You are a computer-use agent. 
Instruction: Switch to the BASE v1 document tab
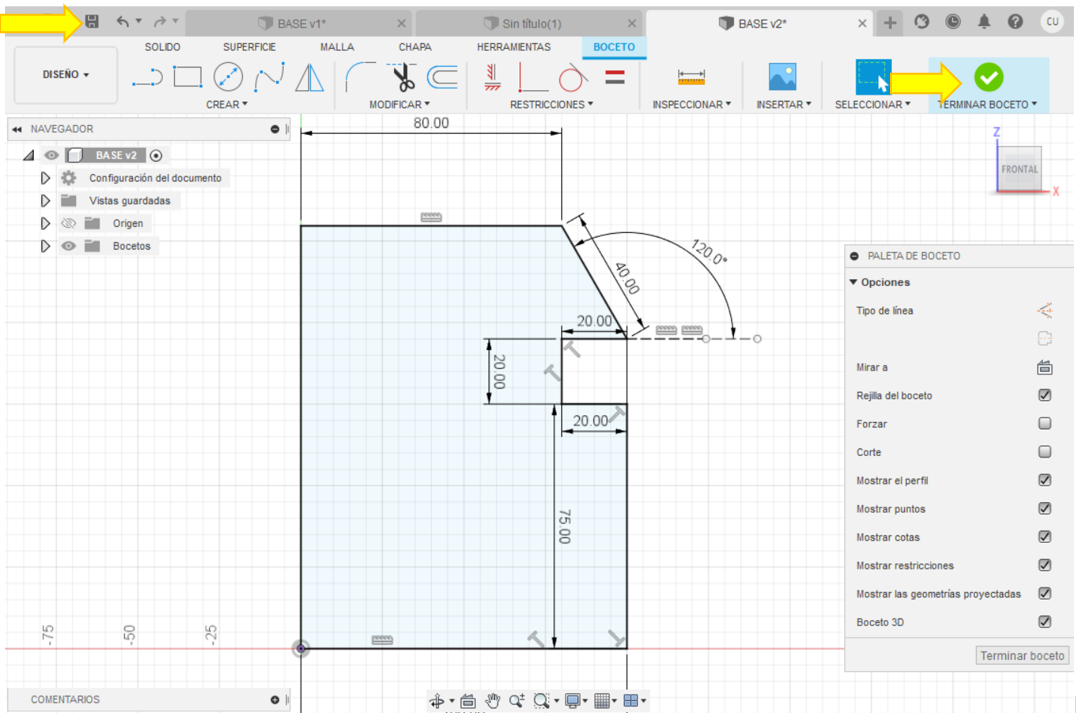(x=300, y=24)
